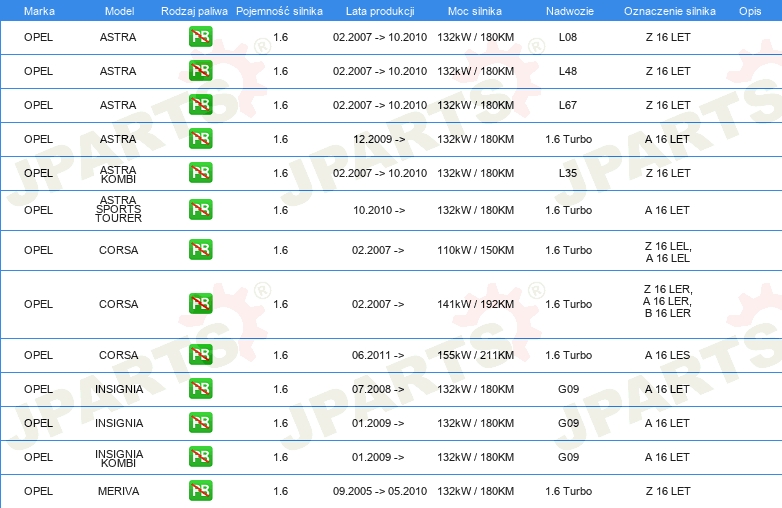Click Z 16 LET in the Astra Kombi row
Screen dimensions: 782x508
668,173
